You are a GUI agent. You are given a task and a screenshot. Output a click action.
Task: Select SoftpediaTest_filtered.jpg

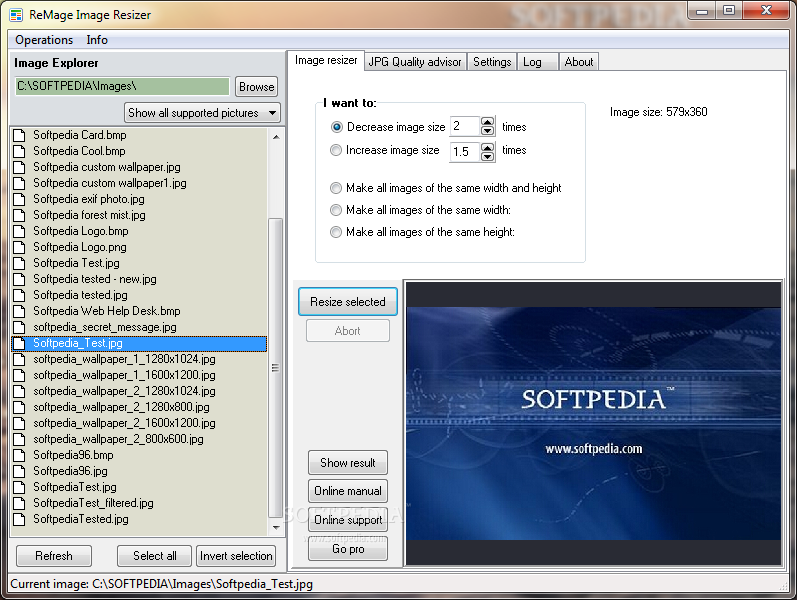[x=139, y=503]
